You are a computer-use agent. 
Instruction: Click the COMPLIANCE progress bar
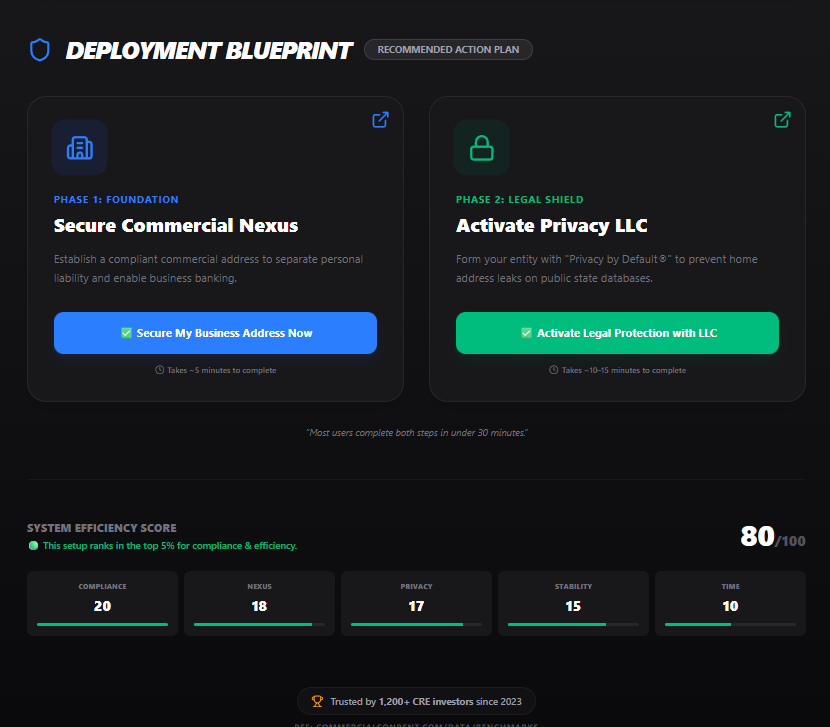click(102, 623)
